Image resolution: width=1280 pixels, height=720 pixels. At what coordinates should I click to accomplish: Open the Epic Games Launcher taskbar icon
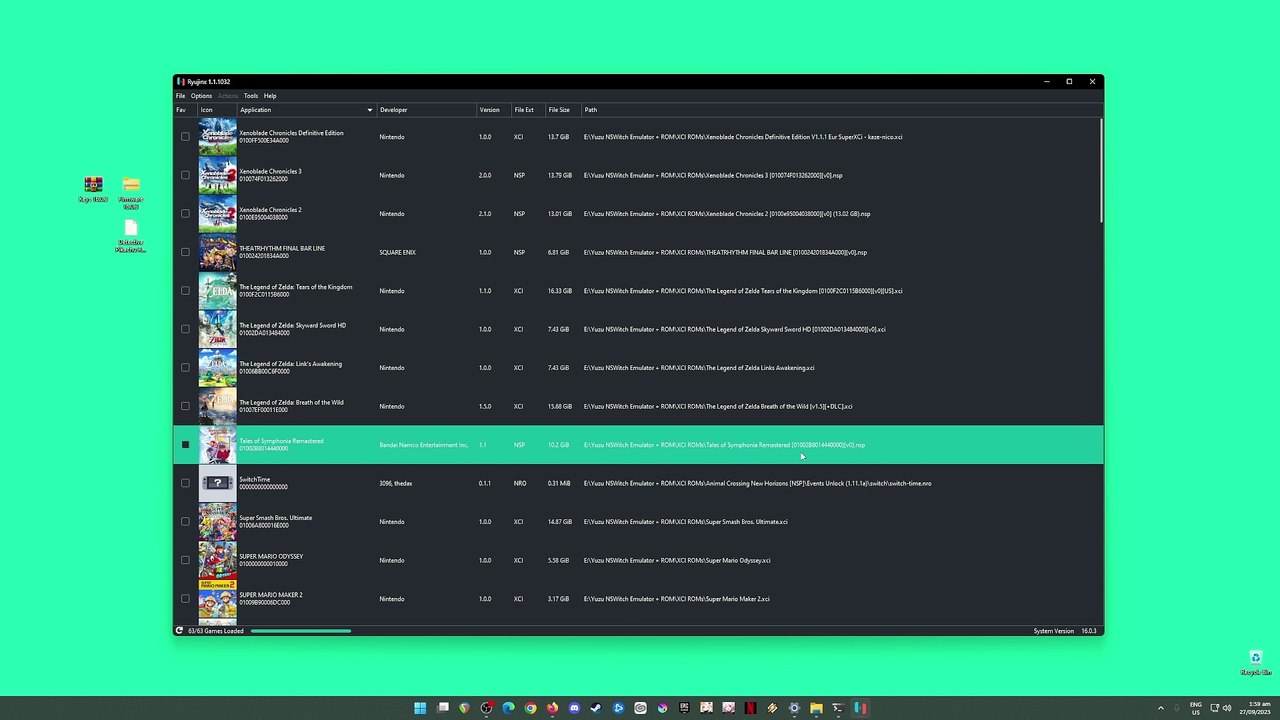(x=684, y=708)
